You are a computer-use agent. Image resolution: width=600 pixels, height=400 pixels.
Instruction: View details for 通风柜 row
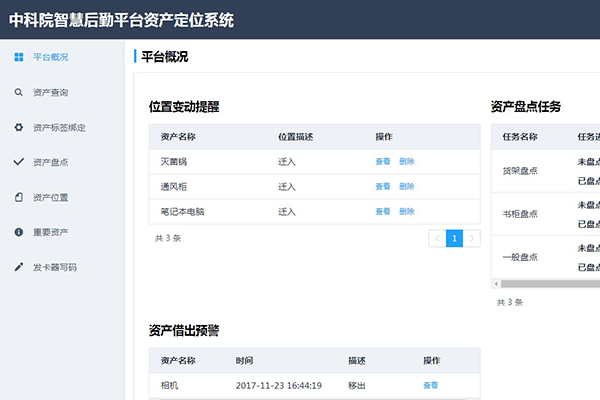(382, 186)
